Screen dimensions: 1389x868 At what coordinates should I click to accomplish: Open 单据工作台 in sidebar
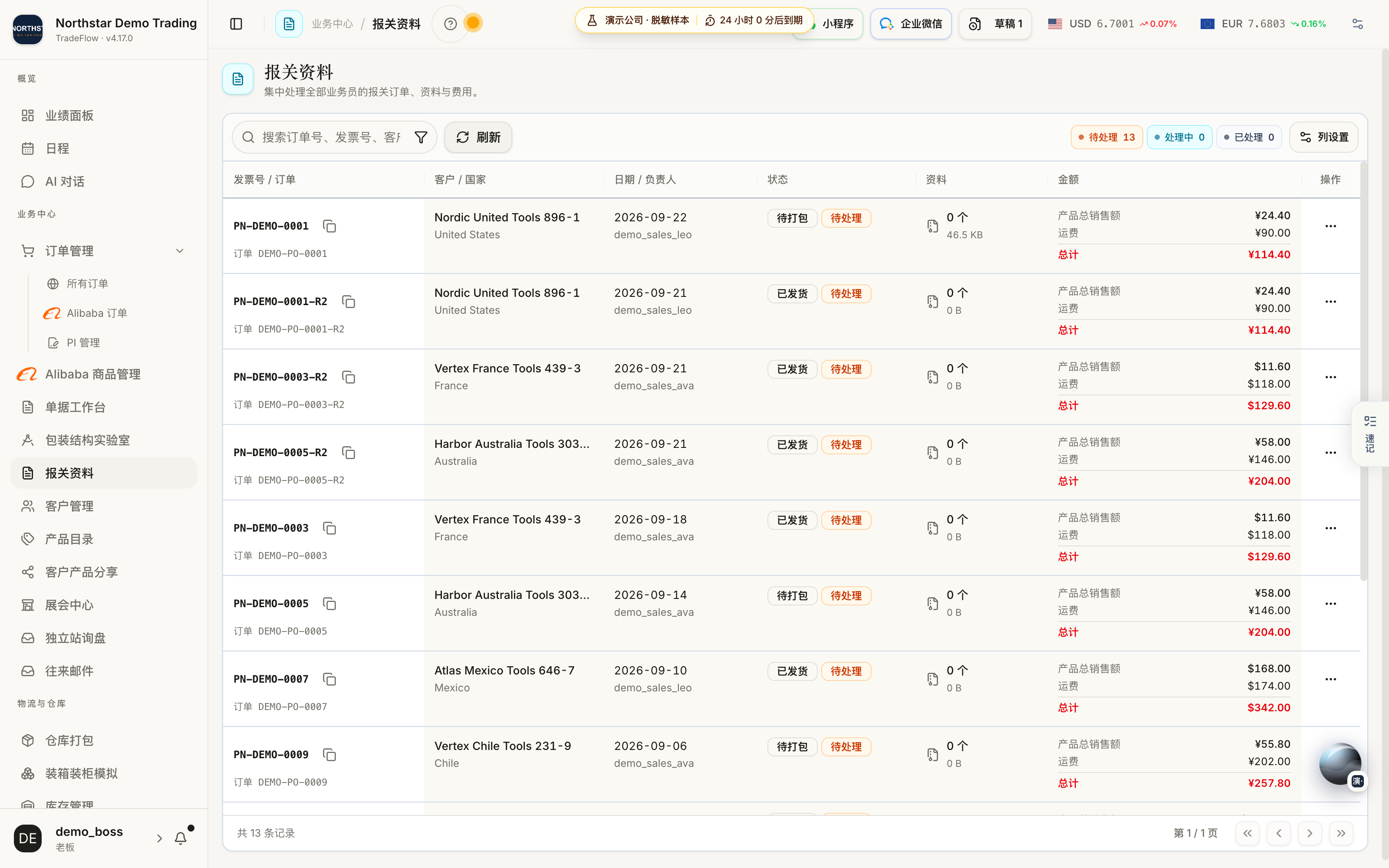coord(103,407)
